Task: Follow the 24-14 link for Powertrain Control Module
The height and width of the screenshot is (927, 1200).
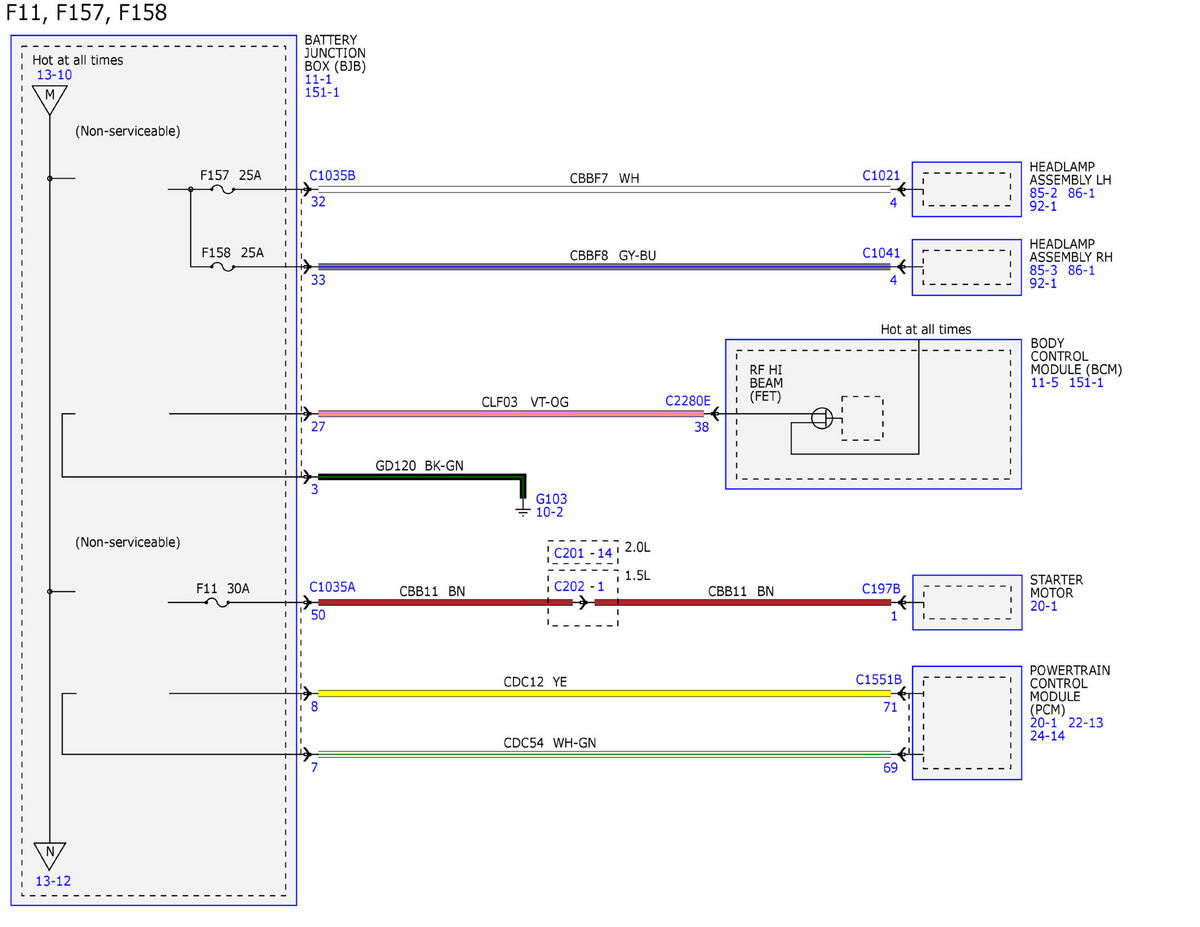Action: pyautogui.click(x=1048, y=735)
